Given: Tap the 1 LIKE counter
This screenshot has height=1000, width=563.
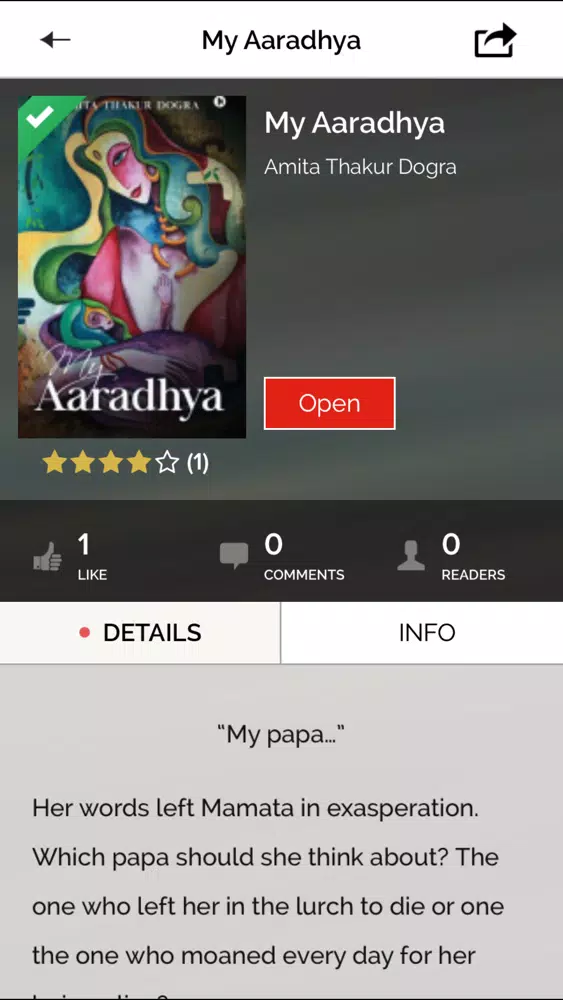Looking at the screenshot, I should [x=92, y=556].
